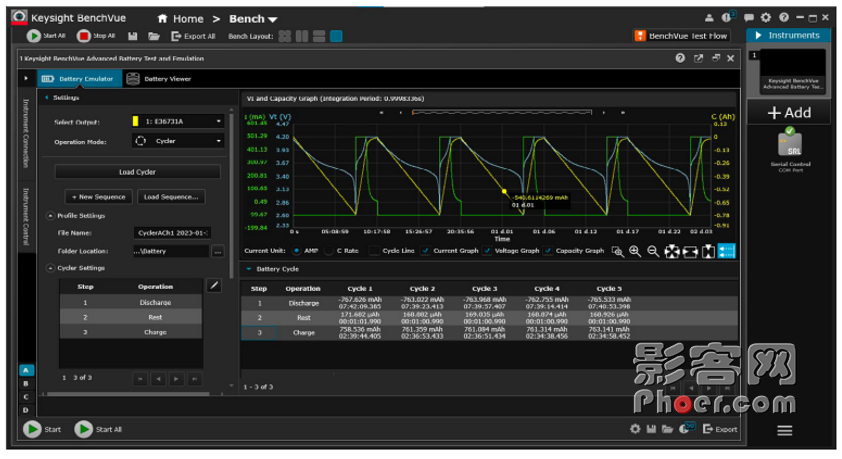Click the yellow output color swatch
Viewport: 842px width, 459px height.
pyautogui.click(x=135, y=121)
